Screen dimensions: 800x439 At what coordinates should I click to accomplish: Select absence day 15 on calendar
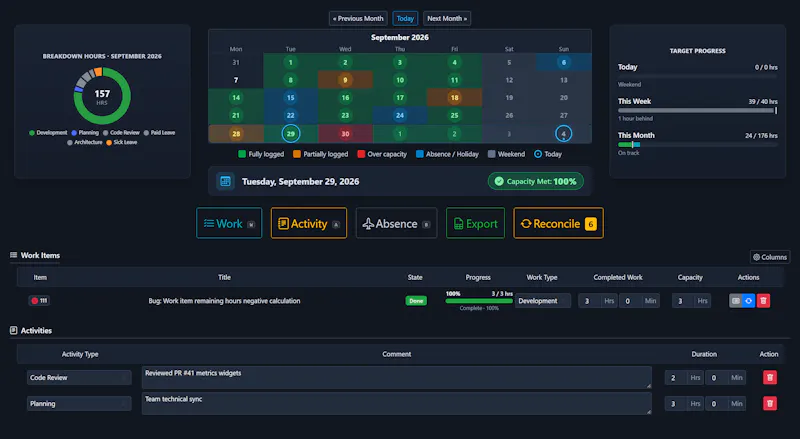point(291,97)
